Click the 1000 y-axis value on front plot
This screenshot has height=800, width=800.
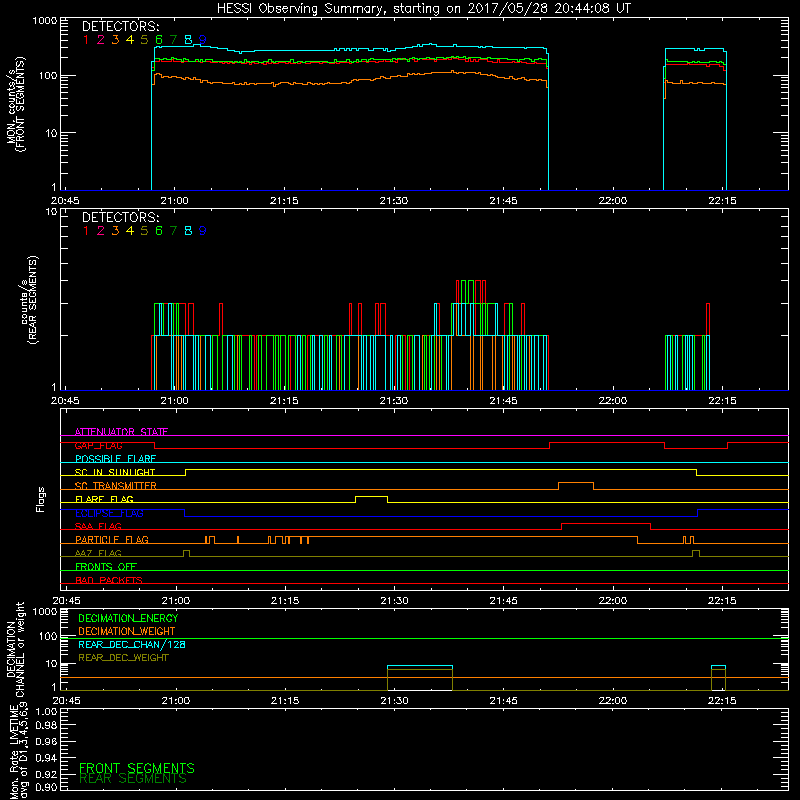point(45,21)
